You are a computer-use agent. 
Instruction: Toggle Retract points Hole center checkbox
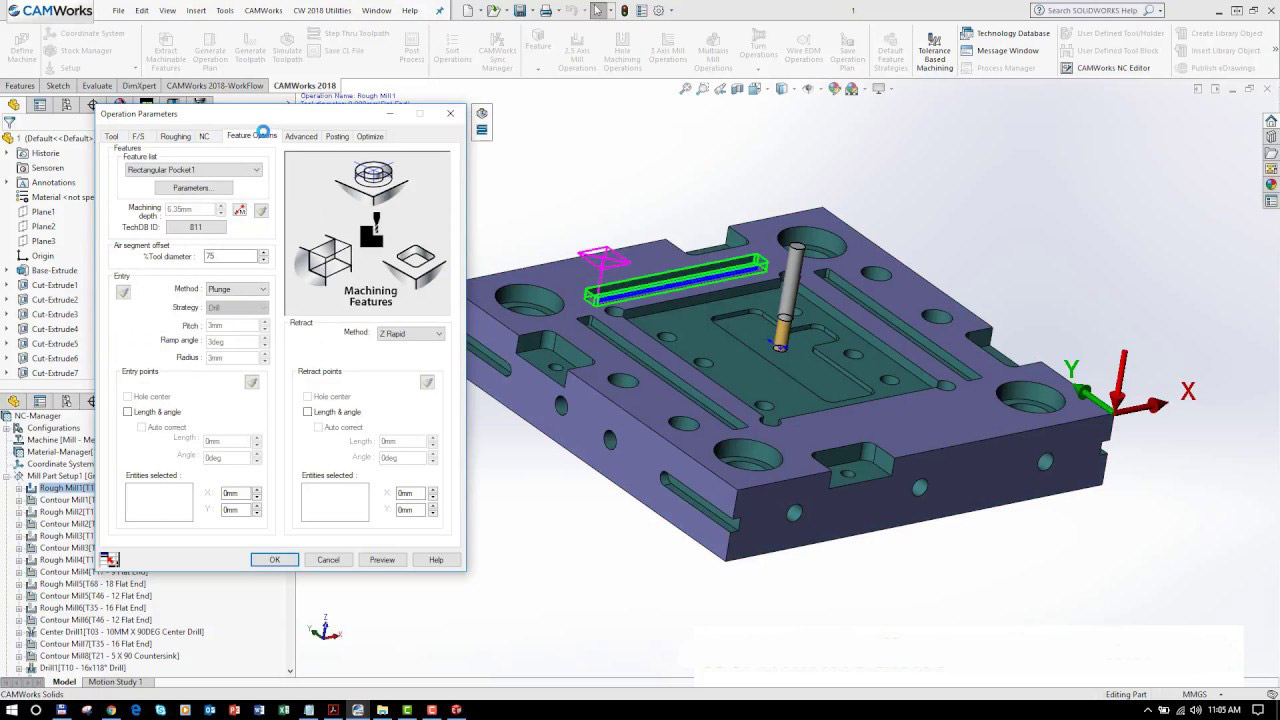tap(307, 396)
